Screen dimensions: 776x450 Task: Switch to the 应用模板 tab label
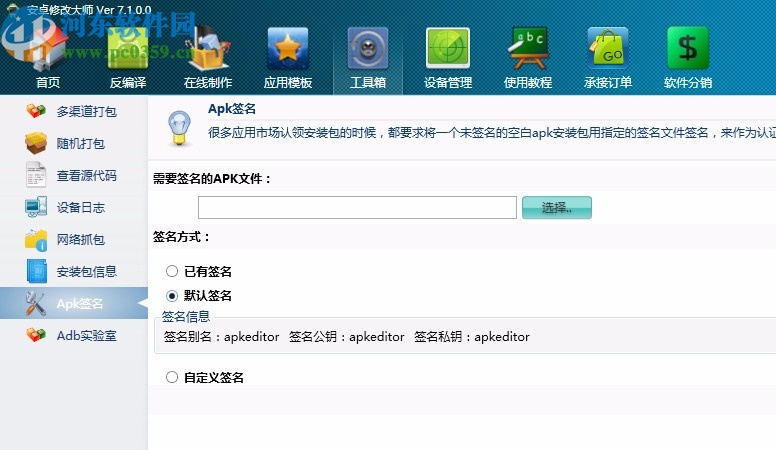coord(288,82)
